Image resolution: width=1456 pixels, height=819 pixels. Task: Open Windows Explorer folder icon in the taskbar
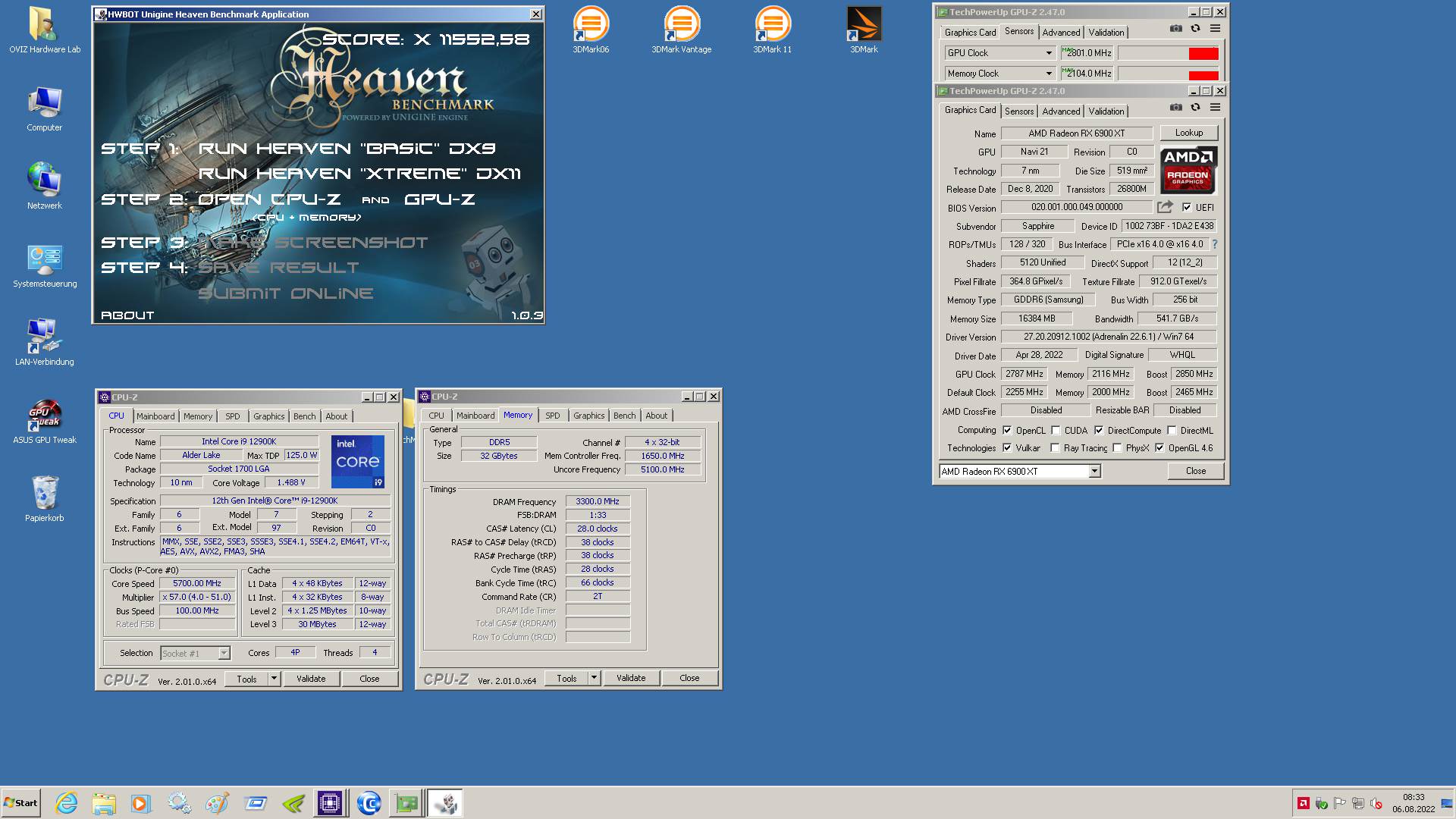pyautogui.click(x=104, y=803)
